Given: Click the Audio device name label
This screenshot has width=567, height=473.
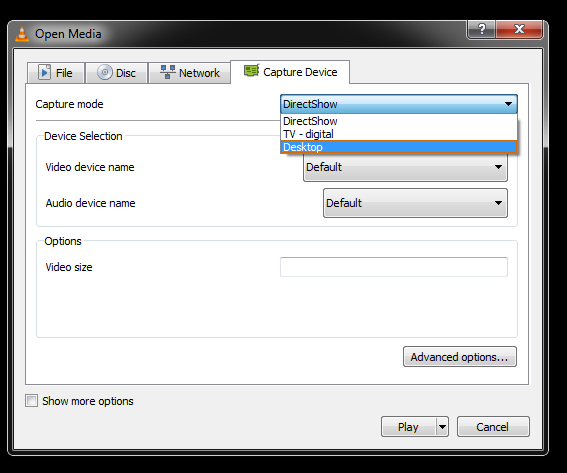Looking at the screenshot, I should click(x=90, y=203).
